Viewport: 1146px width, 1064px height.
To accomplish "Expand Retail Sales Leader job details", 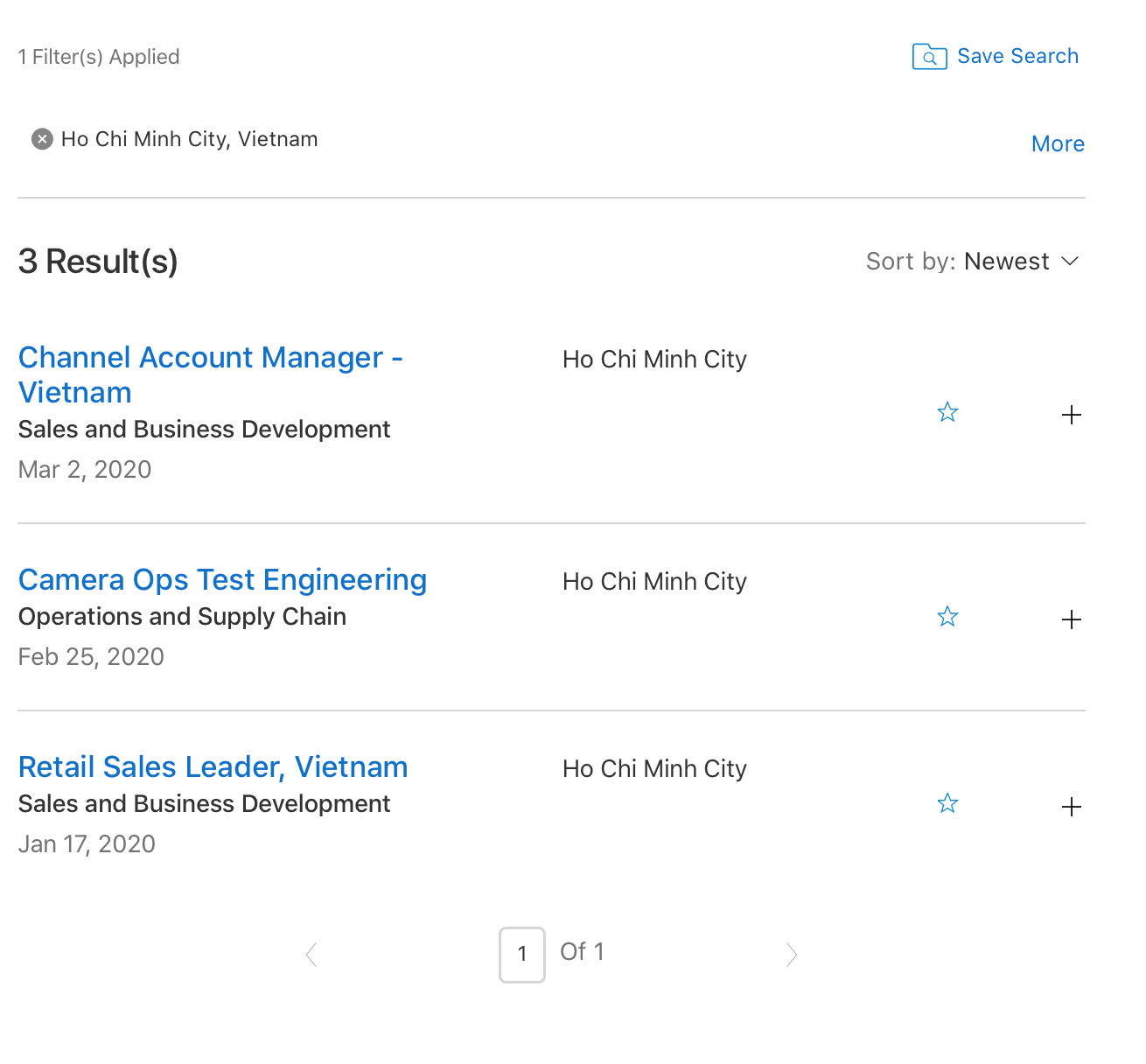I will coord(1071,807).
